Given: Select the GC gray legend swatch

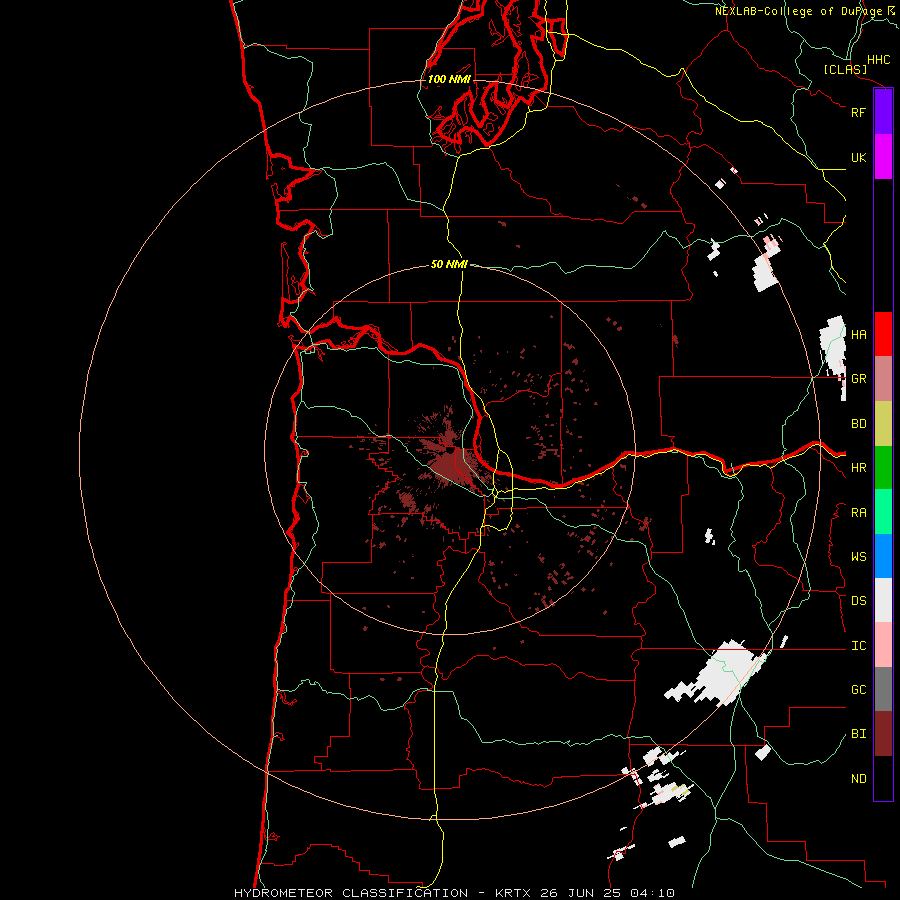Looking at the screenshot, I should (x=883, y=689).
